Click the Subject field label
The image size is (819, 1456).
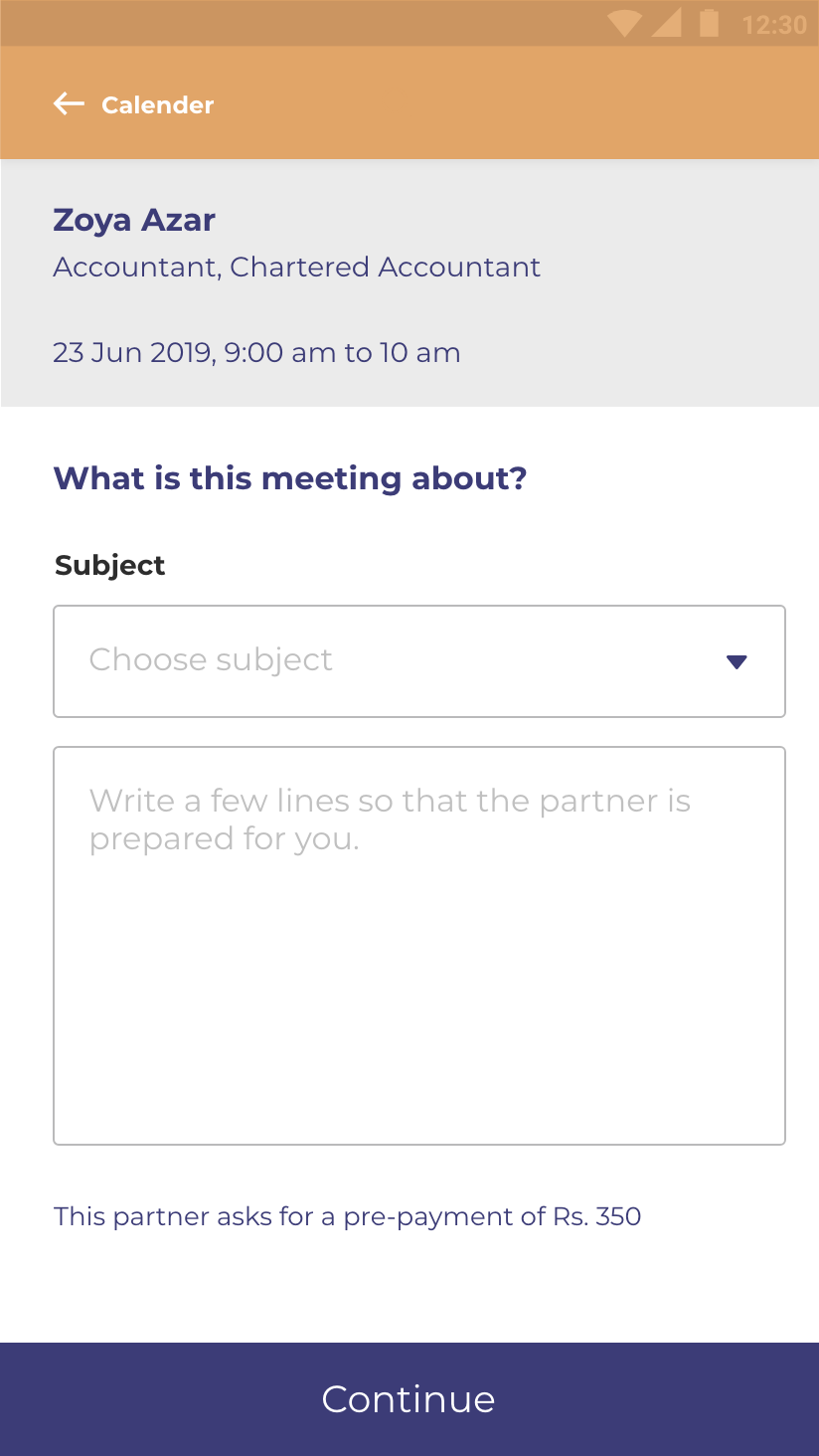click(x=109, y=565)
